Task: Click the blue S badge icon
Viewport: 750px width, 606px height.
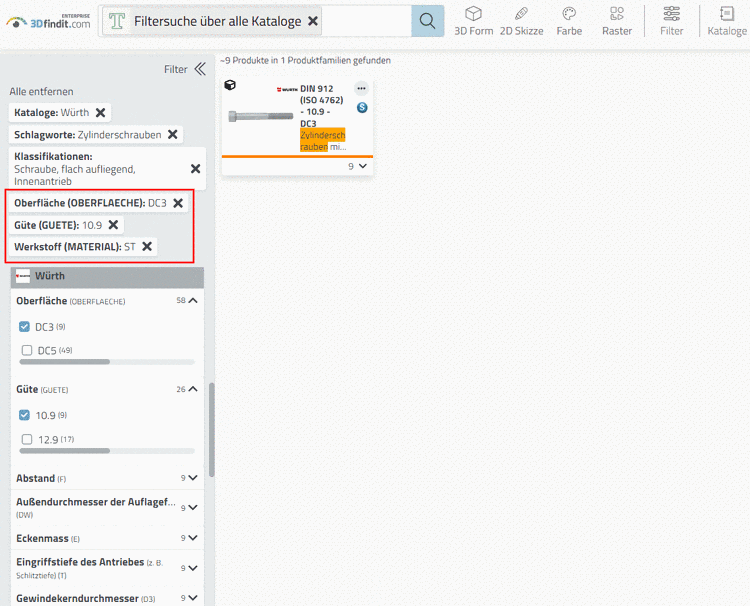Action: click(x=362, y=108)
